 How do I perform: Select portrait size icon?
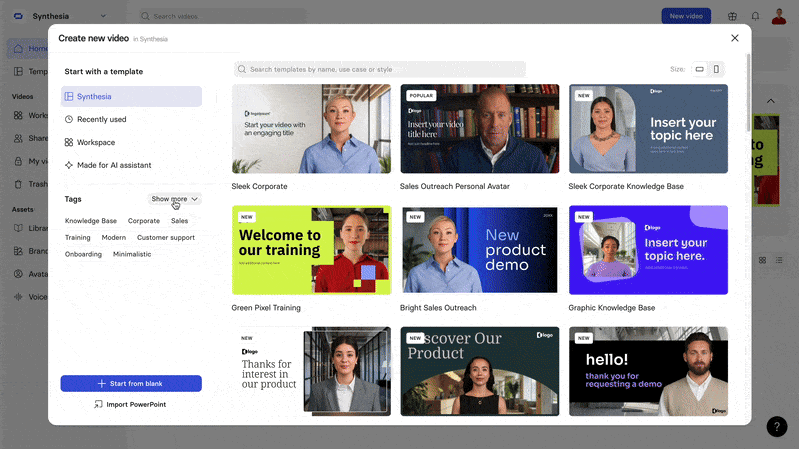[x=716, y=69]
